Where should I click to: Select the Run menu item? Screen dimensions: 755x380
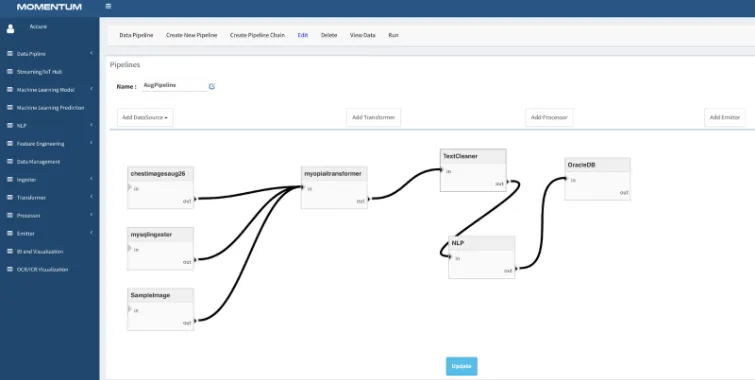pyautogui.click(x=393, y=35)
